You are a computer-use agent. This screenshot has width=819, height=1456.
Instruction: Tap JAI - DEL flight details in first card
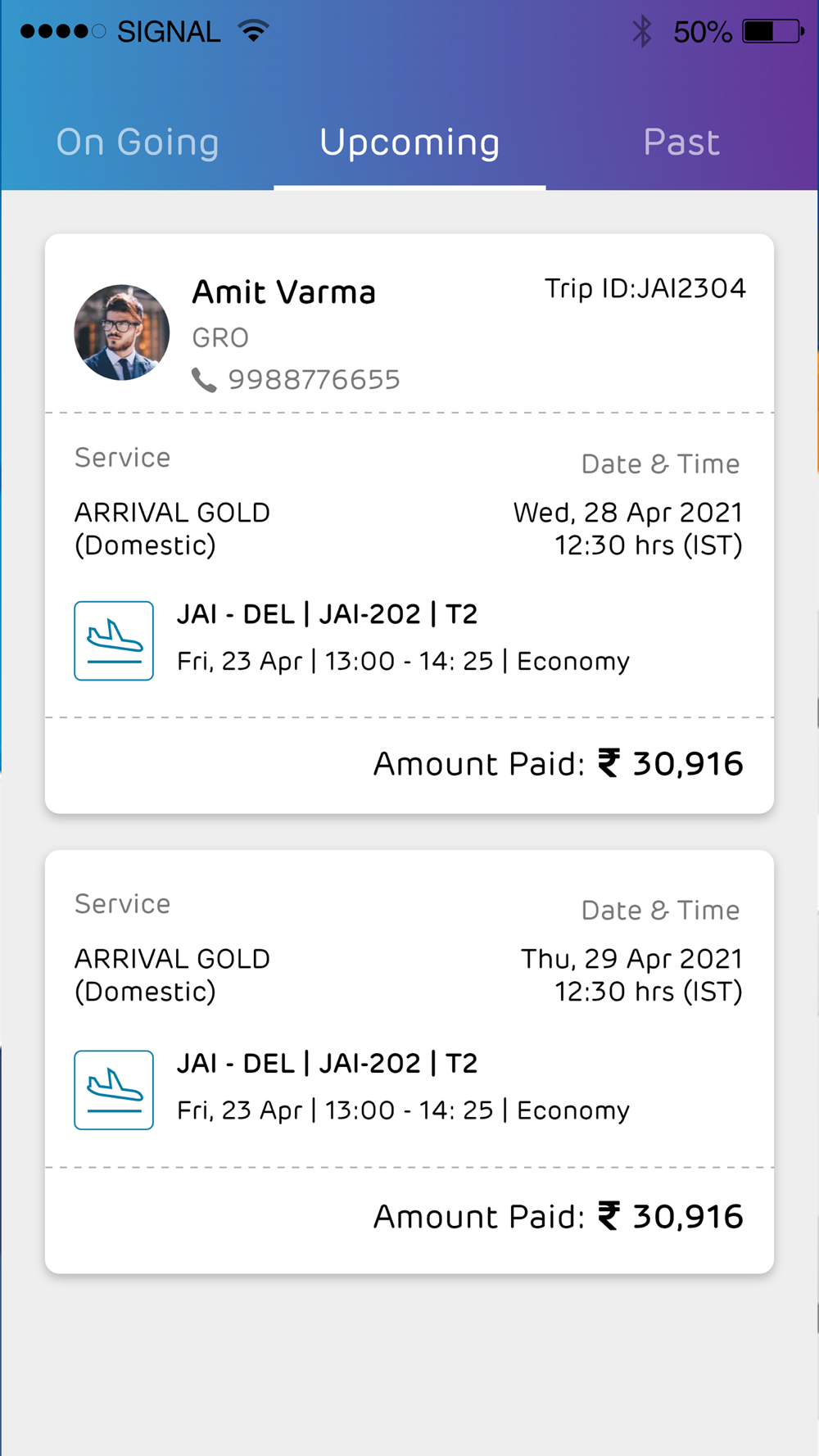328,614
